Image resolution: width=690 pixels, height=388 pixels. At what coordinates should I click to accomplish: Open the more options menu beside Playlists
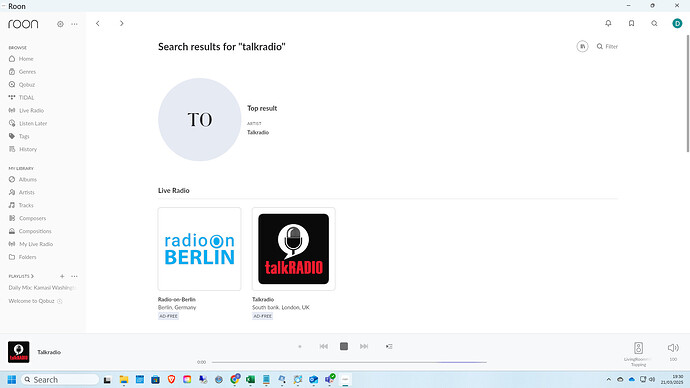(74, 276)
